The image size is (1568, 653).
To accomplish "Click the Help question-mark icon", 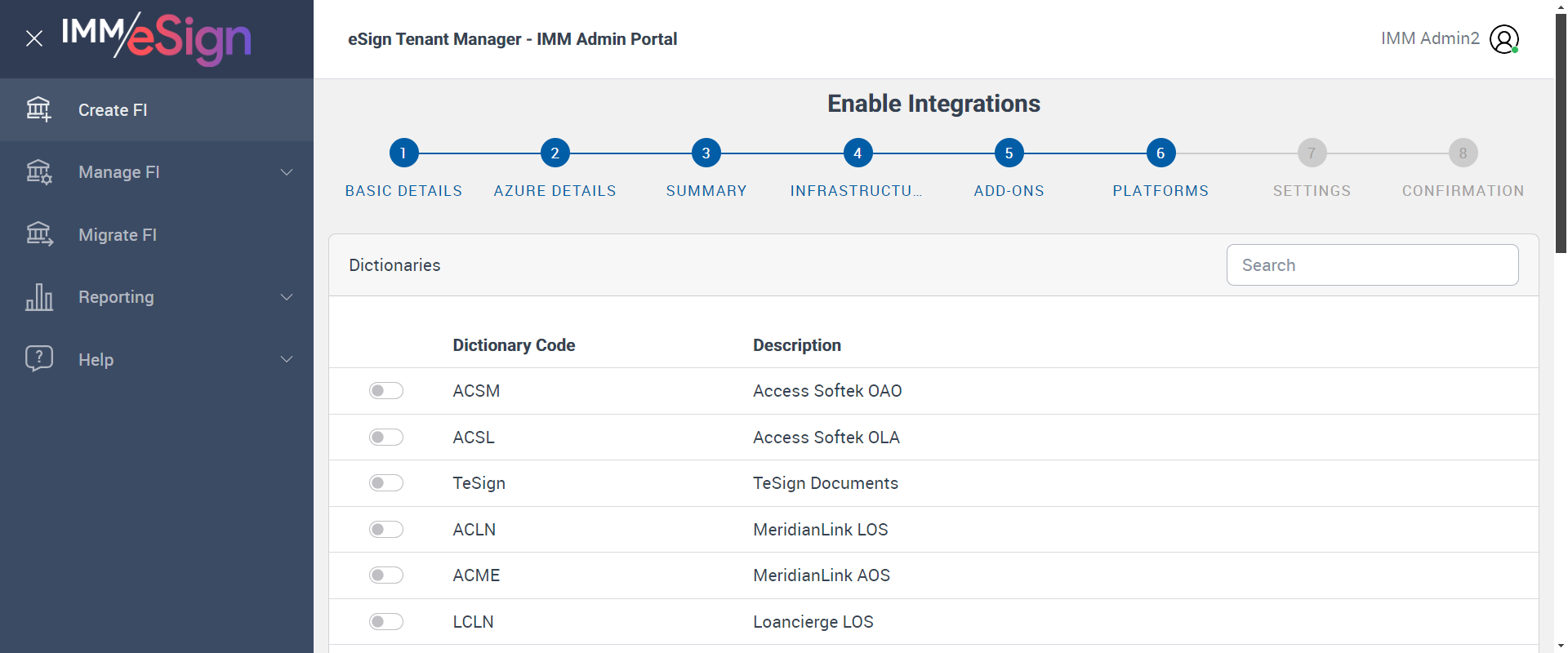I will pos(38,359).
